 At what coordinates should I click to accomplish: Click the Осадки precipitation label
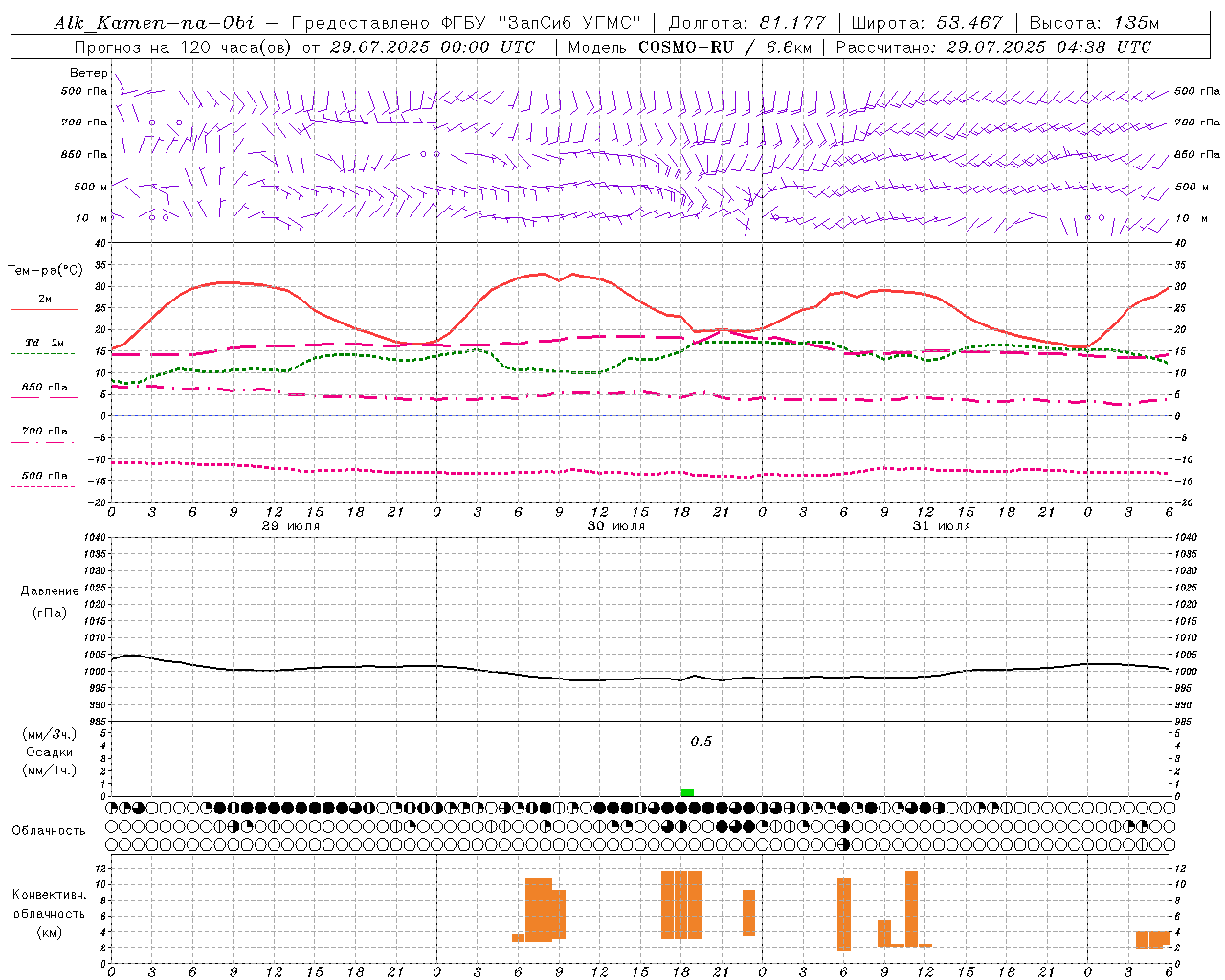(x=50, y=752)
